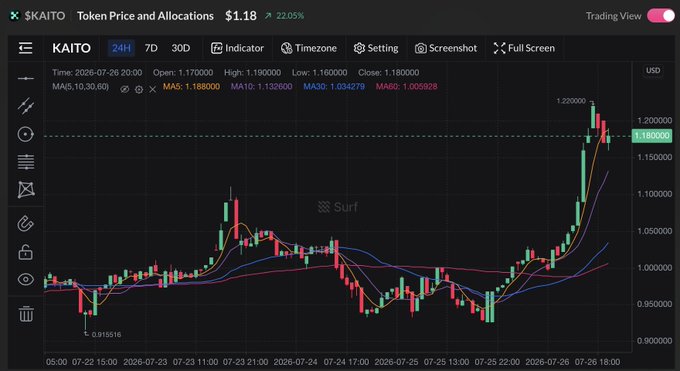Viewport: 680px width, 371px height.
Task: Click the 2026-07-24 time axis label
Action: point(295,362)
